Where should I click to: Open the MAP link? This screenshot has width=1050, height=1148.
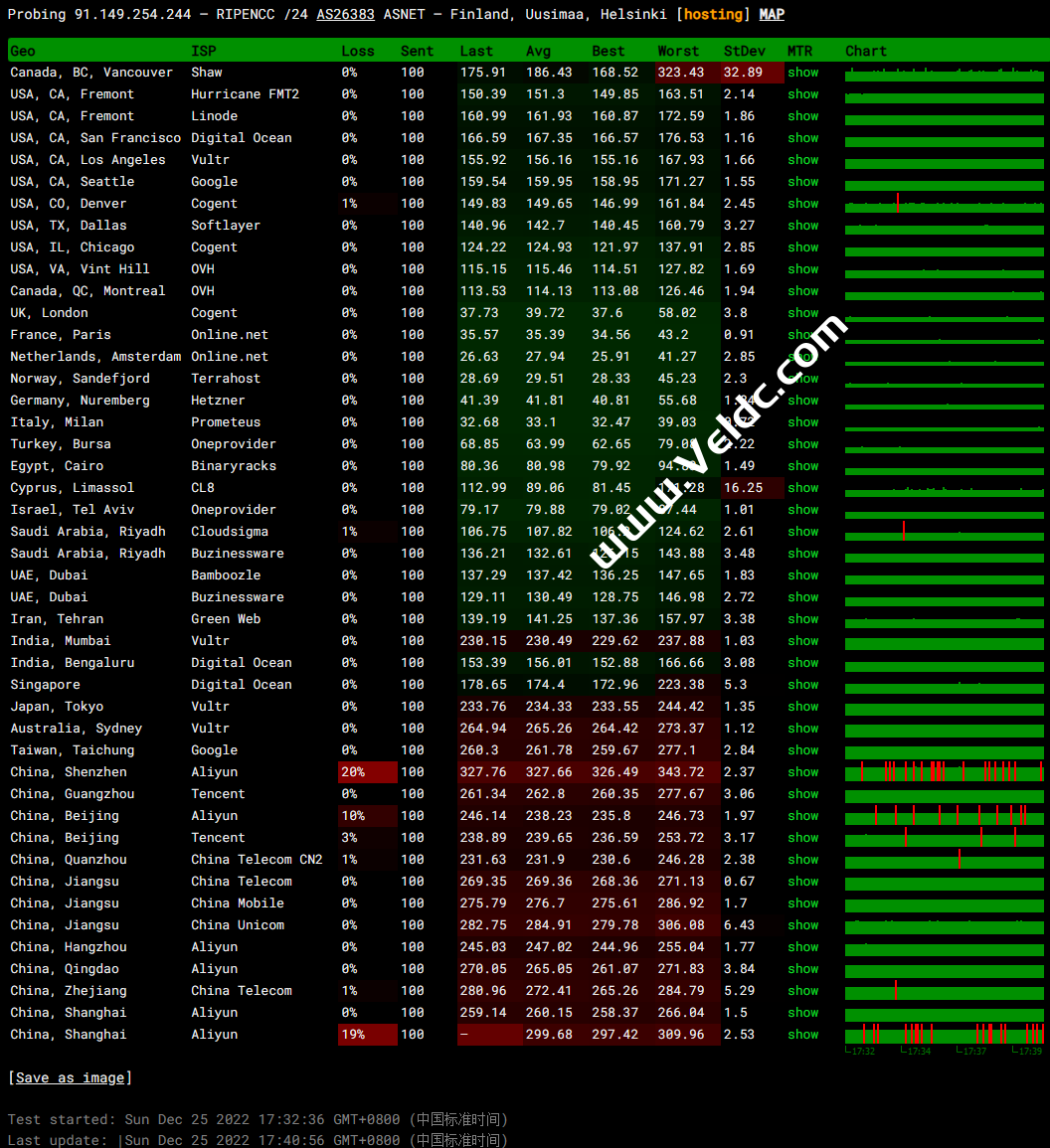pyautogui.click(x=771, y=14)
